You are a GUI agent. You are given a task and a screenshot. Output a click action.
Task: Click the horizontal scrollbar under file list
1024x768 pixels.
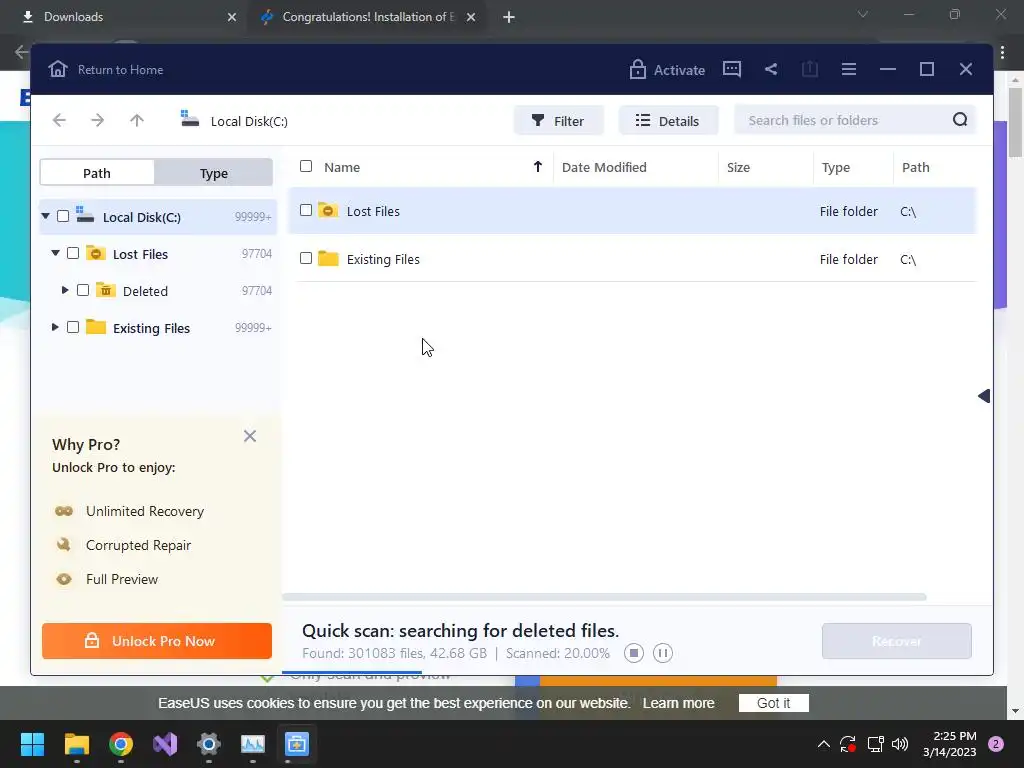(x=604, y=597)
